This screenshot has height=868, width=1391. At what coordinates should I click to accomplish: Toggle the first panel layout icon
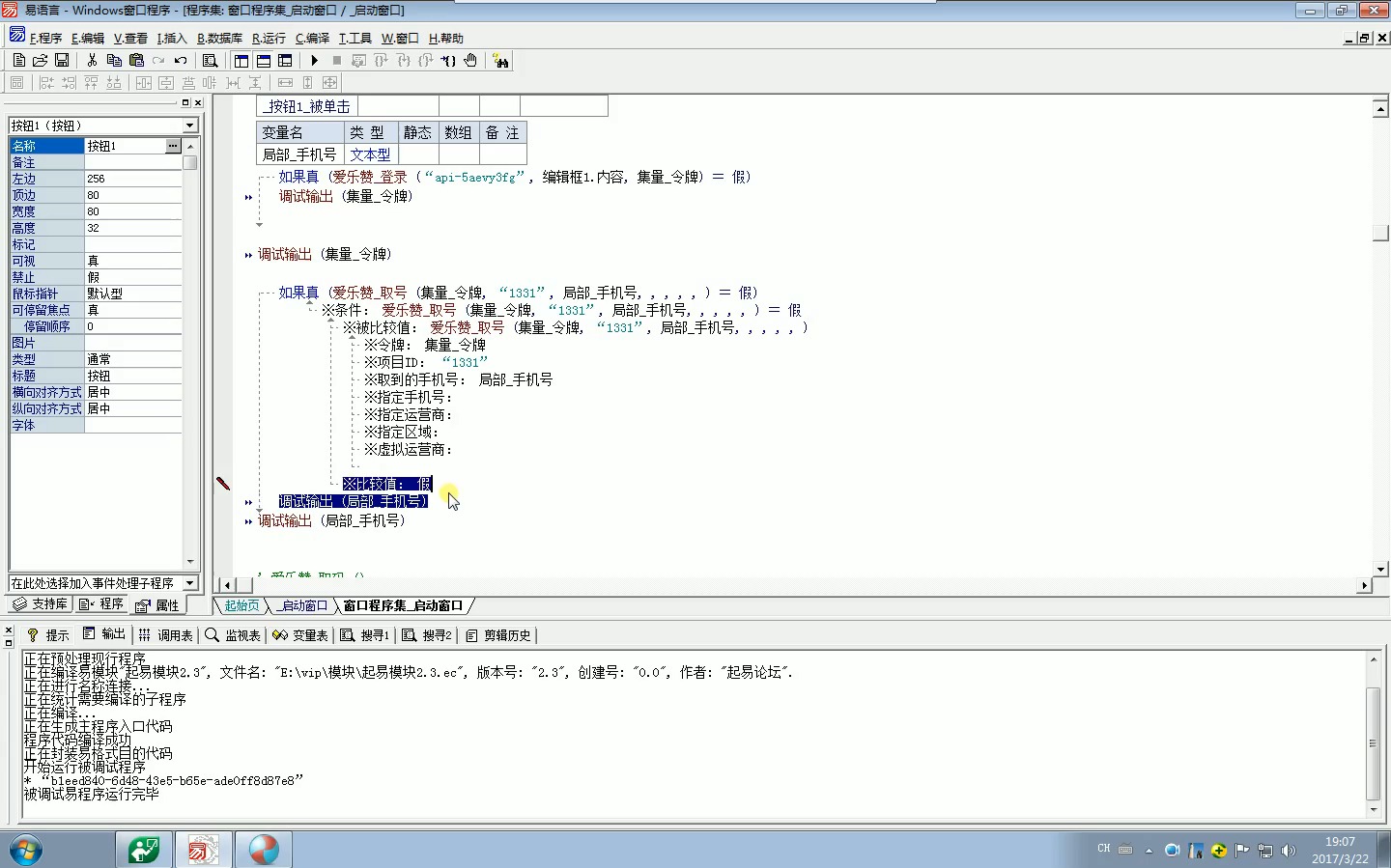pyautogui.click(x=241, y=60)
